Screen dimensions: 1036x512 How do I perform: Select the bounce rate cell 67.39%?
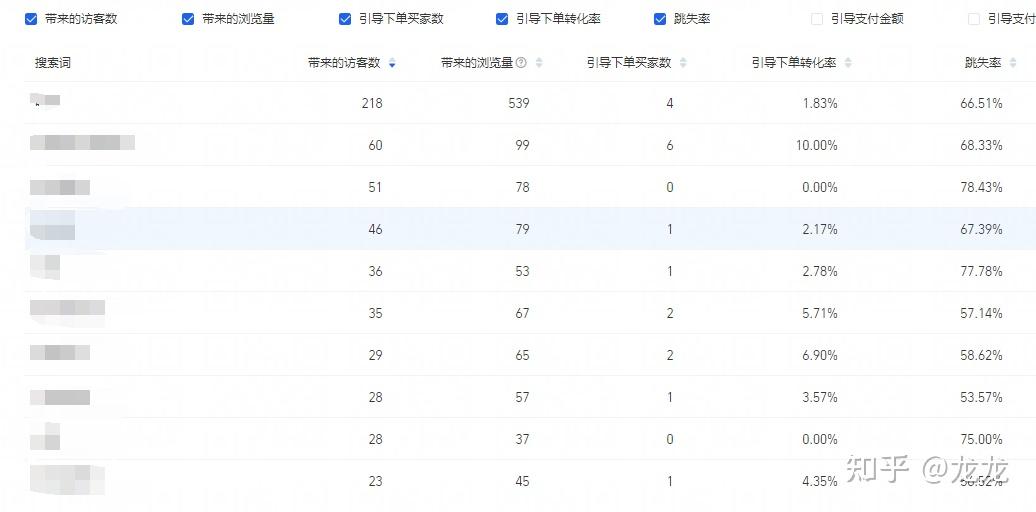click(981, 229)
